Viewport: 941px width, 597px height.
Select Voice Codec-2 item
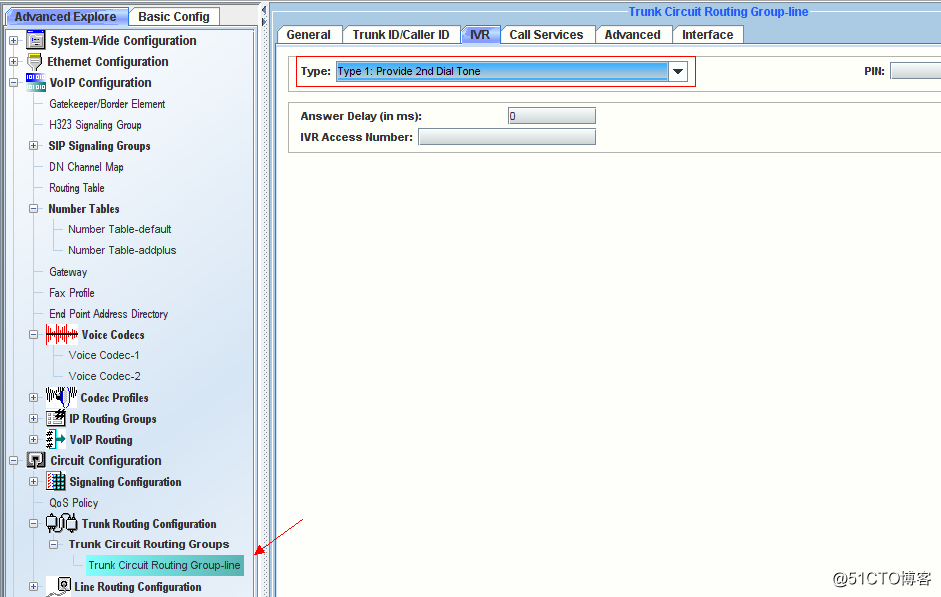tap(104, 376)
